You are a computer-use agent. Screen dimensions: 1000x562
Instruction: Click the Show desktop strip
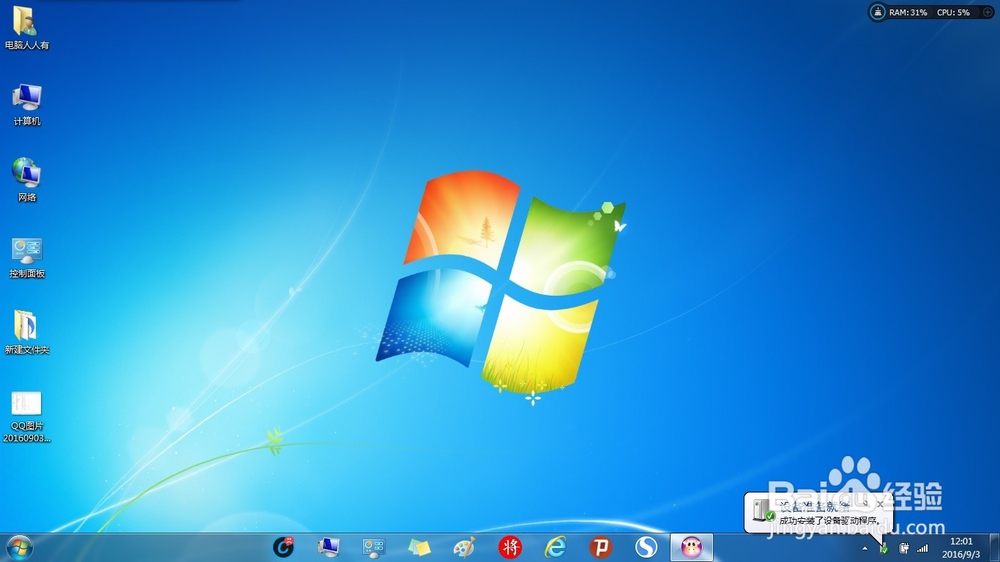pos(994,548)
